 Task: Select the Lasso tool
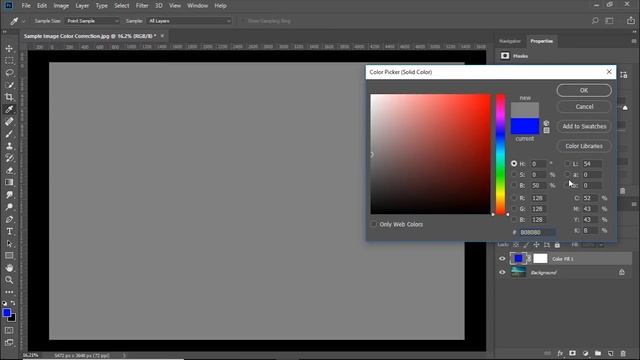(x=9, y=73)
